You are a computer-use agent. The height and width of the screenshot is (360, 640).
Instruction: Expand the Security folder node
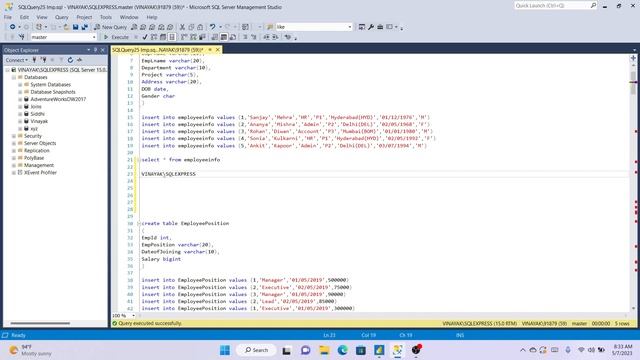[x=14, y=136]
